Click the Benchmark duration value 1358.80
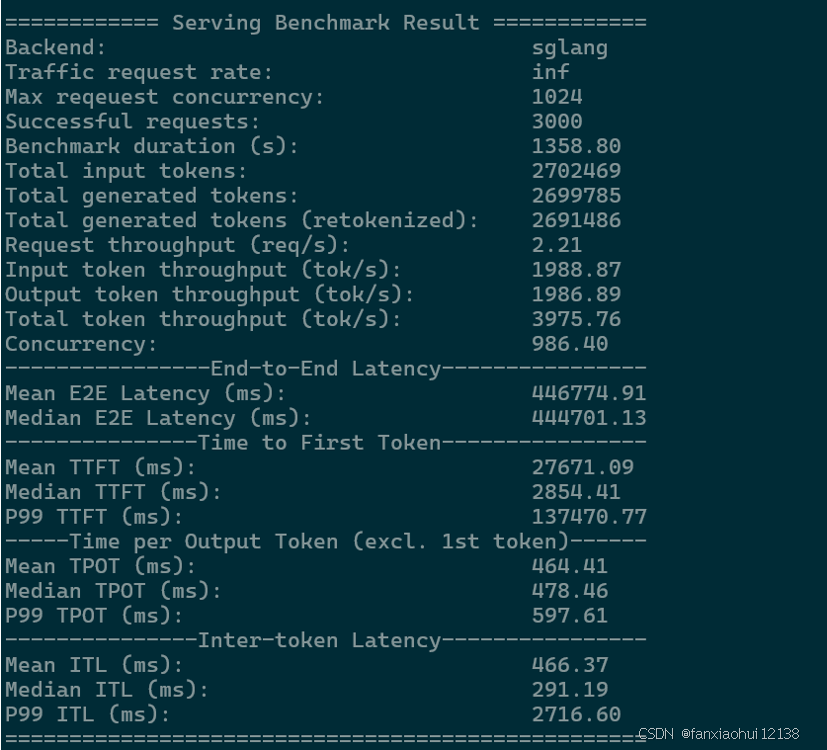Image resolution: width=827 pixels, height=750 pixels. pyautogui.click(x=576, y=146)
